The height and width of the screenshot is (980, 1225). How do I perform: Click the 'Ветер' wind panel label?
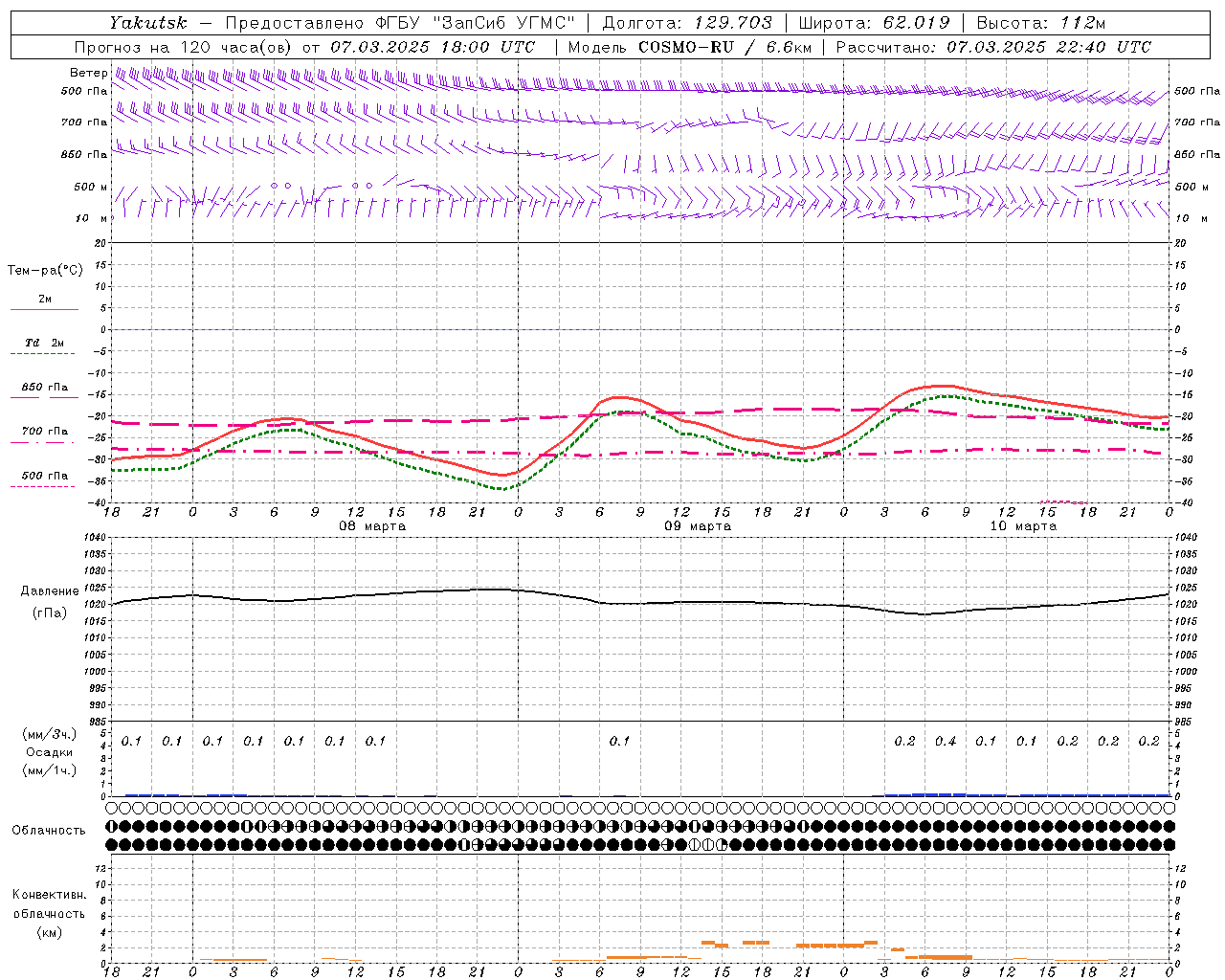88,73
